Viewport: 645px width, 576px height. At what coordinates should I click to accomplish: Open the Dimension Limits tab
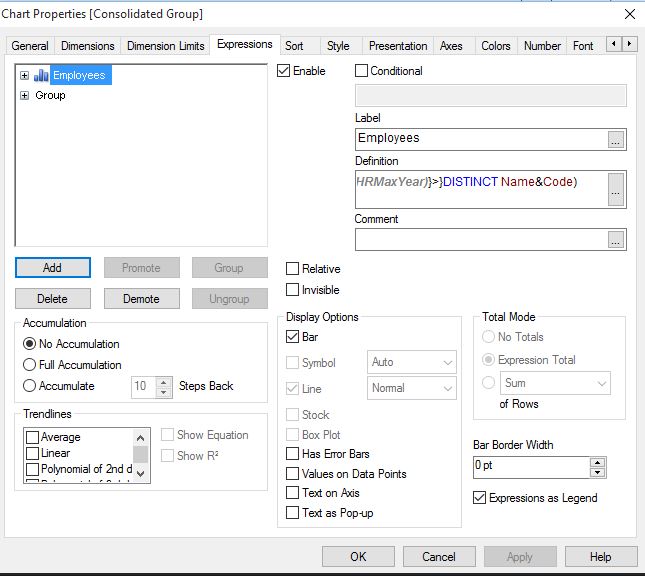point(165,46)
